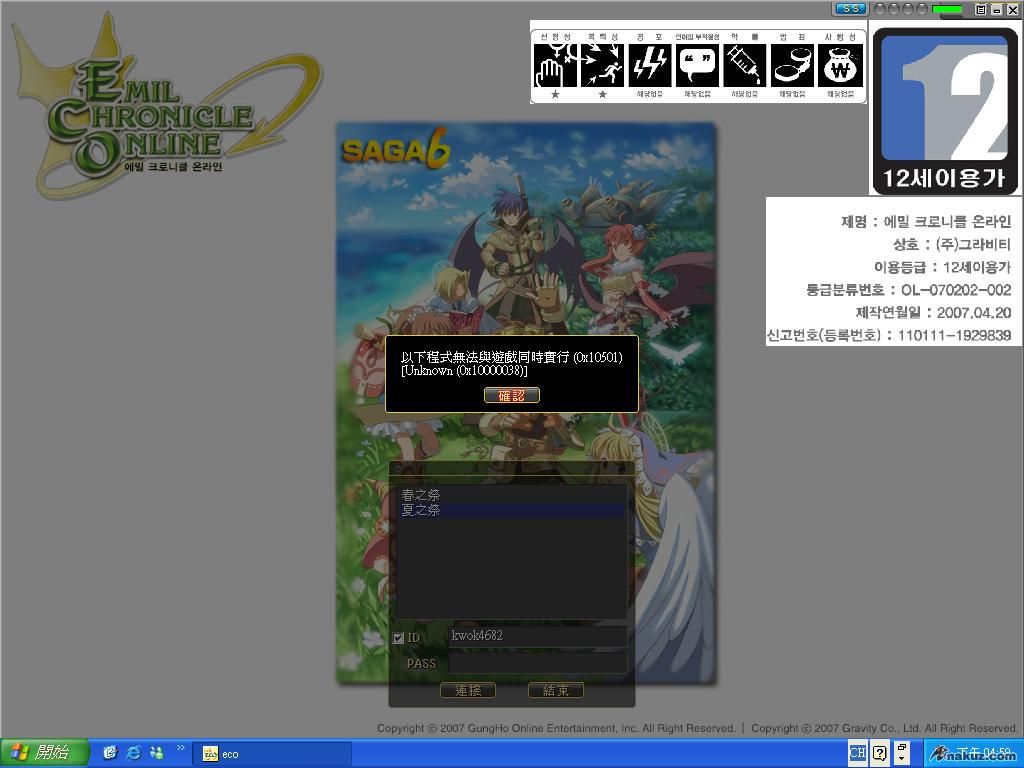
Task: Click the Unknown (0x10000038) error line
Action: [x=464, y=371]
